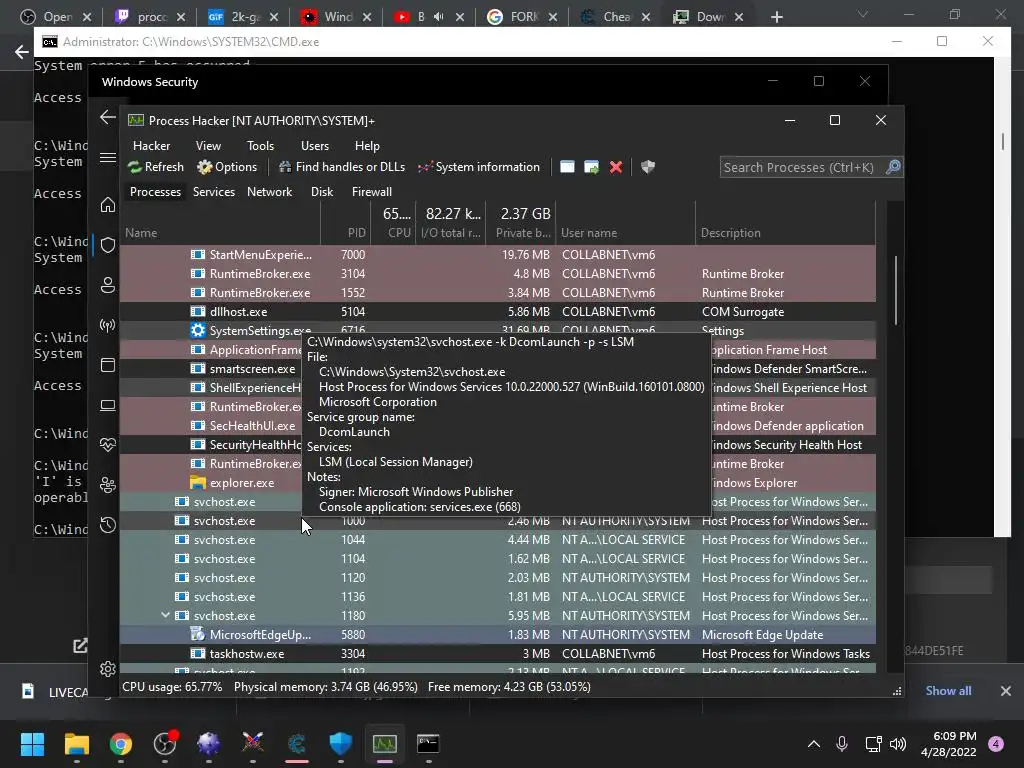Open File Explorer from taskbar
Viewport: 1024px width, 768px height.
[x=76, y=744]
